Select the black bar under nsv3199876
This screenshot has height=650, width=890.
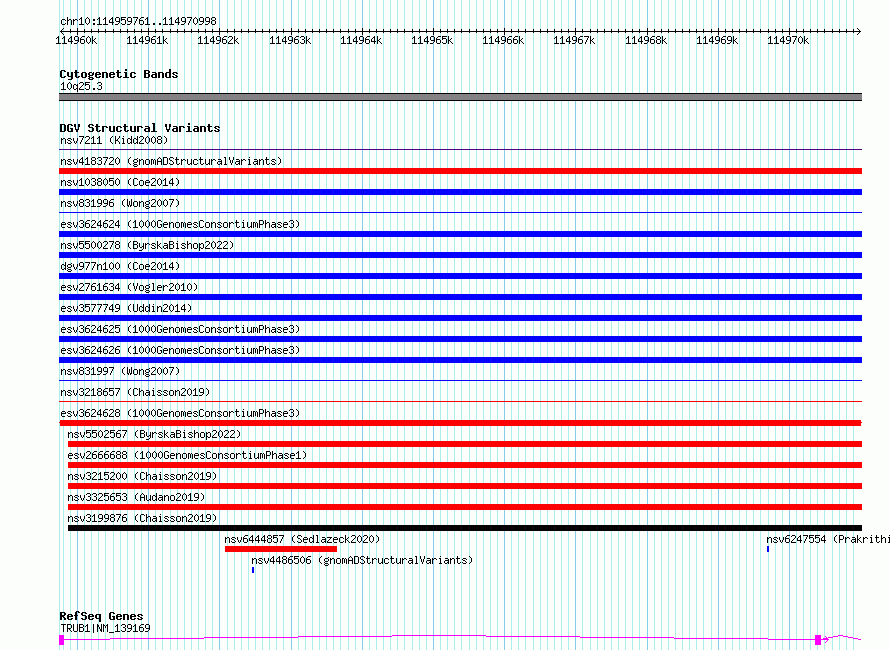pos(464,528)
